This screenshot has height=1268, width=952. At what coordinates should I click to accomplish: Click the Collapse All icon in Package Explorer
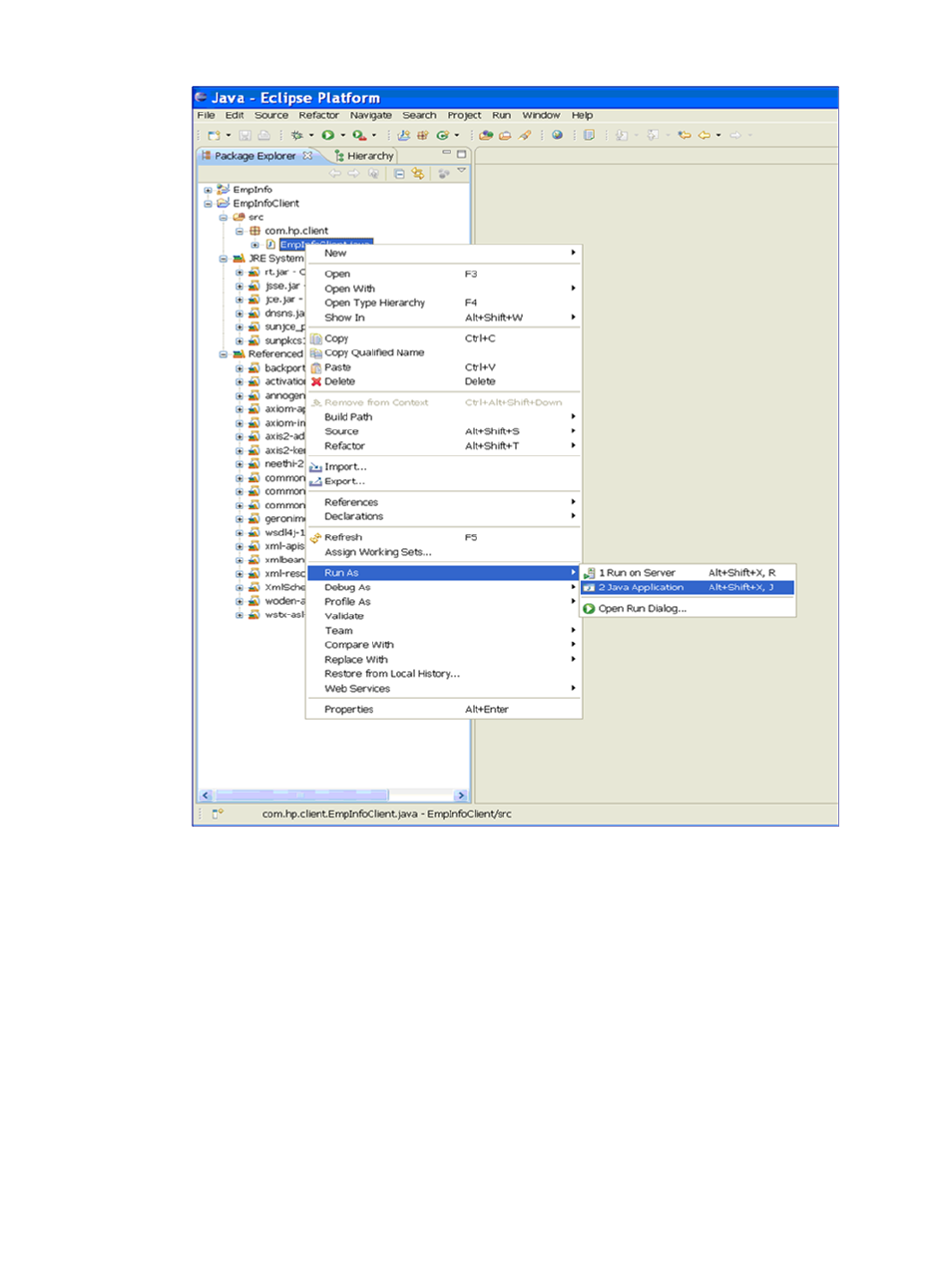tap(399, 174)
